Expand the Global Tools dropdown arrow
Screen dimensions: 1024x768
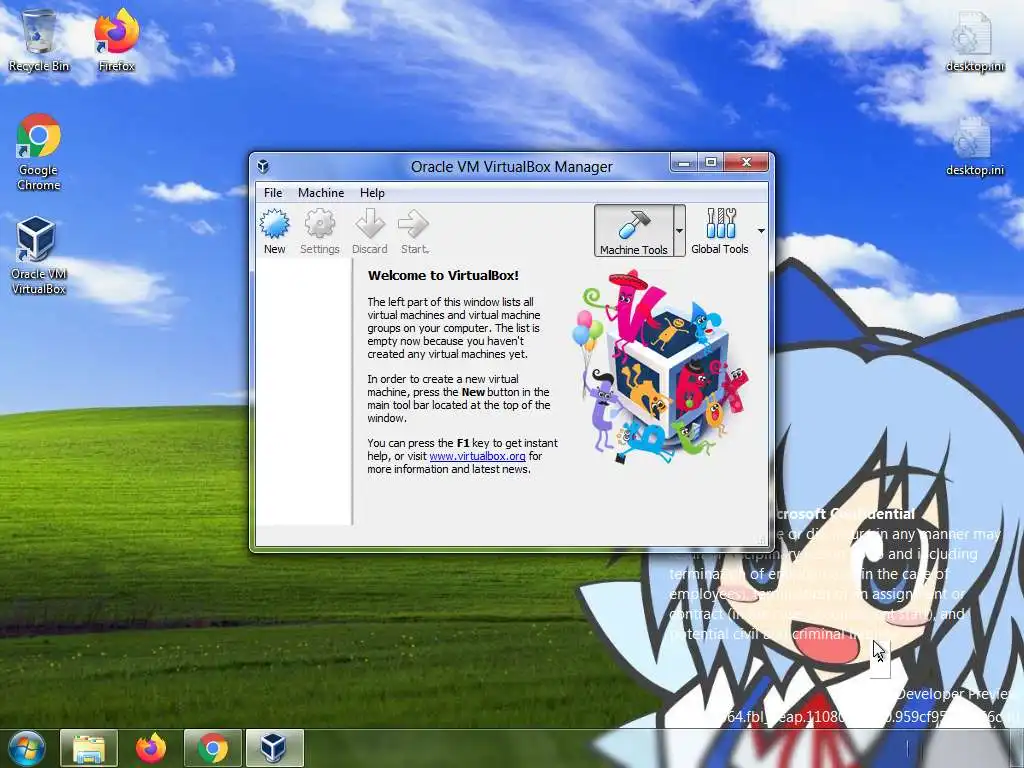(x=761, y=231)
